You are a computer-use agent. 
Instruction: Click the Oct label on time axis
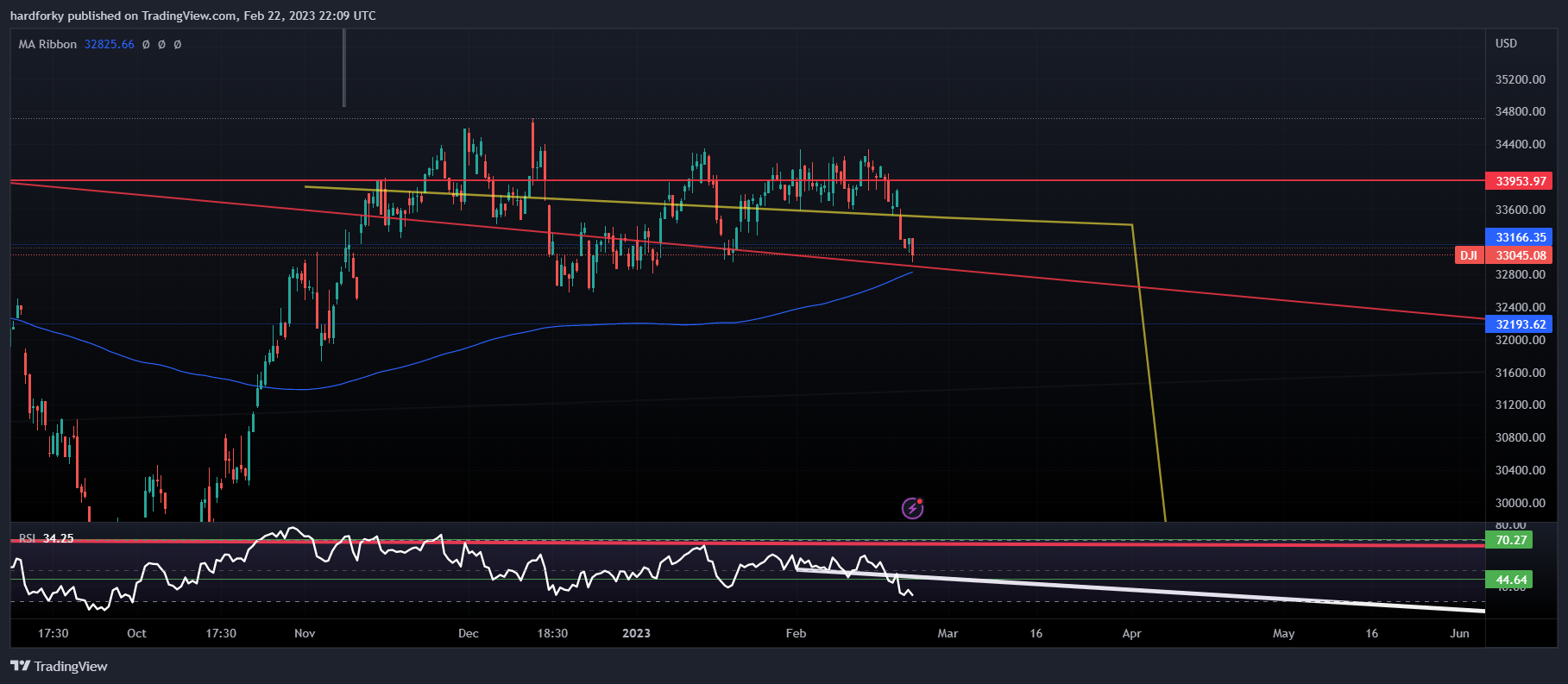(136, 633)
